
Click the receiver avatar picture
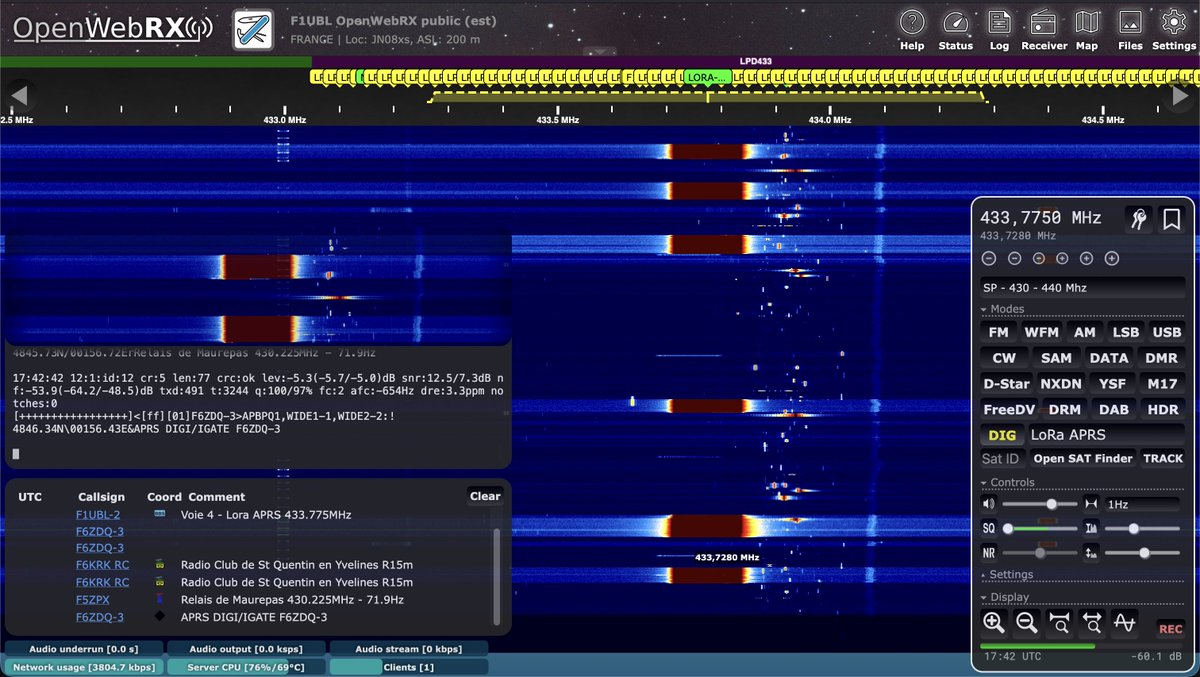(x=254, y=29)
